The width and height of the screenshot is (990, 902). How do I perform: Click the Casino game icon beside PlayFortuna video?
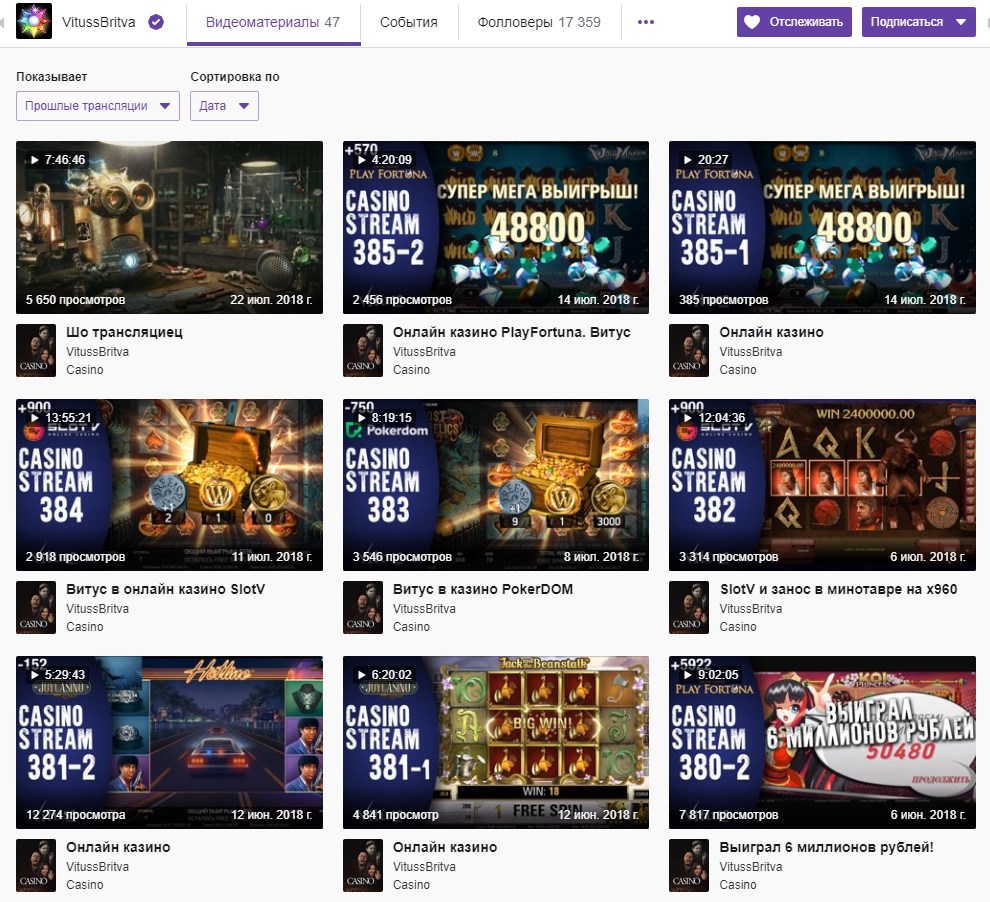(x=362, y=350)
